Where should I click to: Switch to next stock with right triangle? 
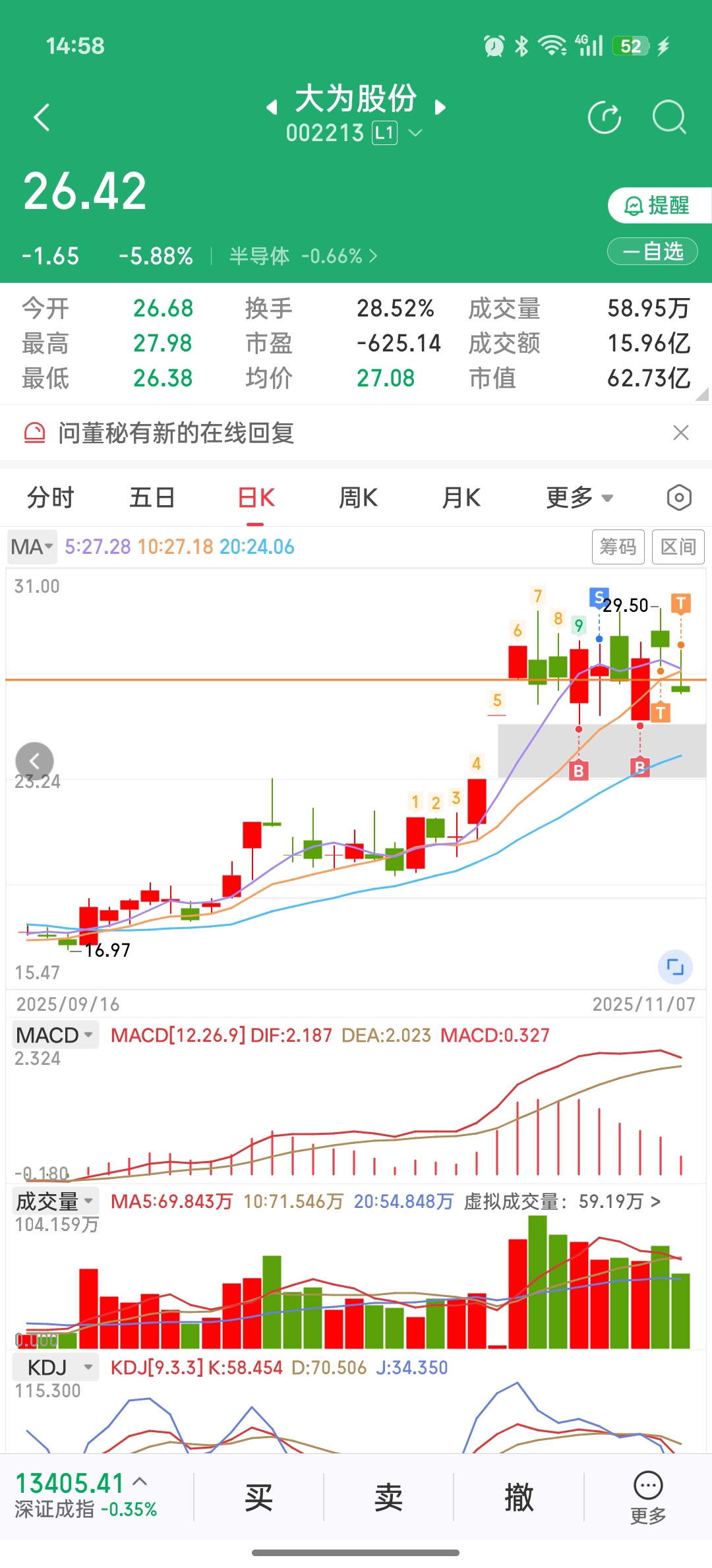tap(440, 107)
